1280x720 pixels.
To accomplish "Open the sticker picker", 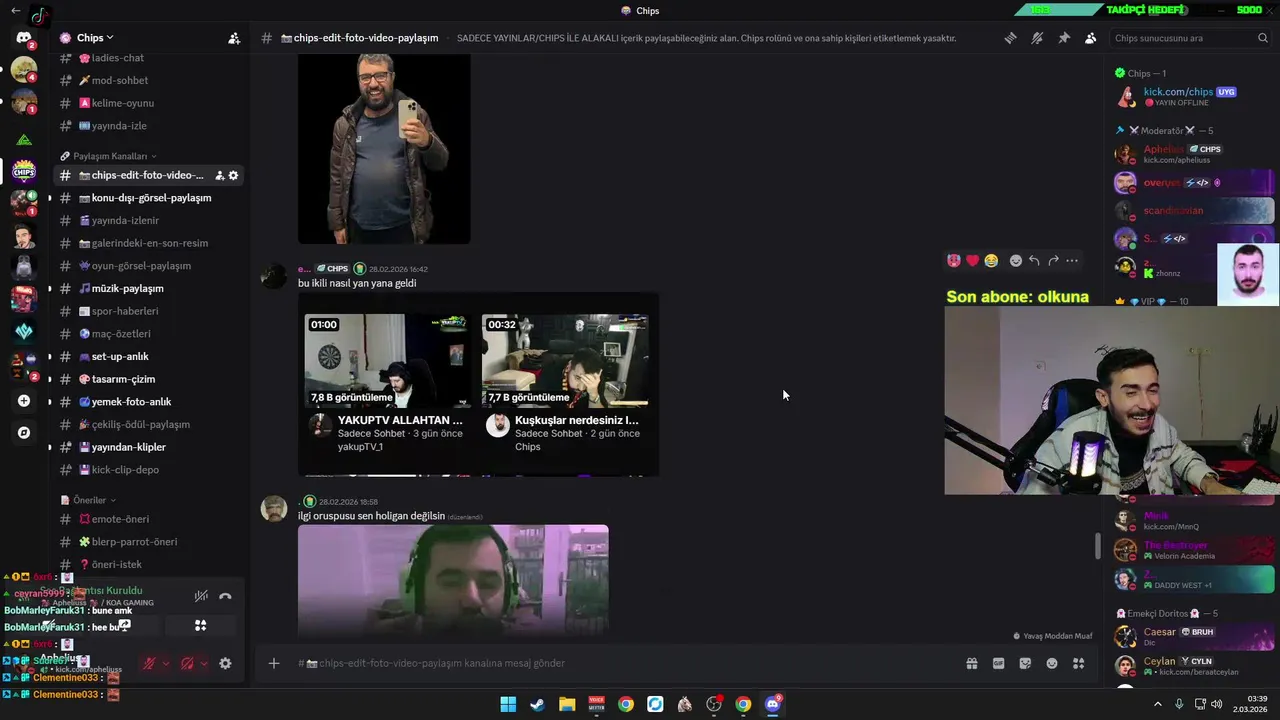I will (1025, 663).
